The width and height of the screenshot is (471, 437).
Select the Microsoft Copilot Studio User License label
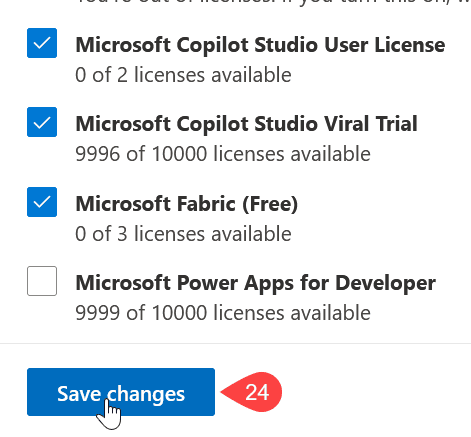click(260, 45)
